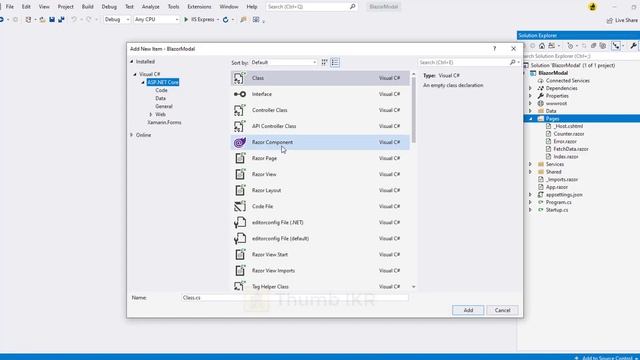Click the Add button
The image size is (640, 360).
(468, 310)
